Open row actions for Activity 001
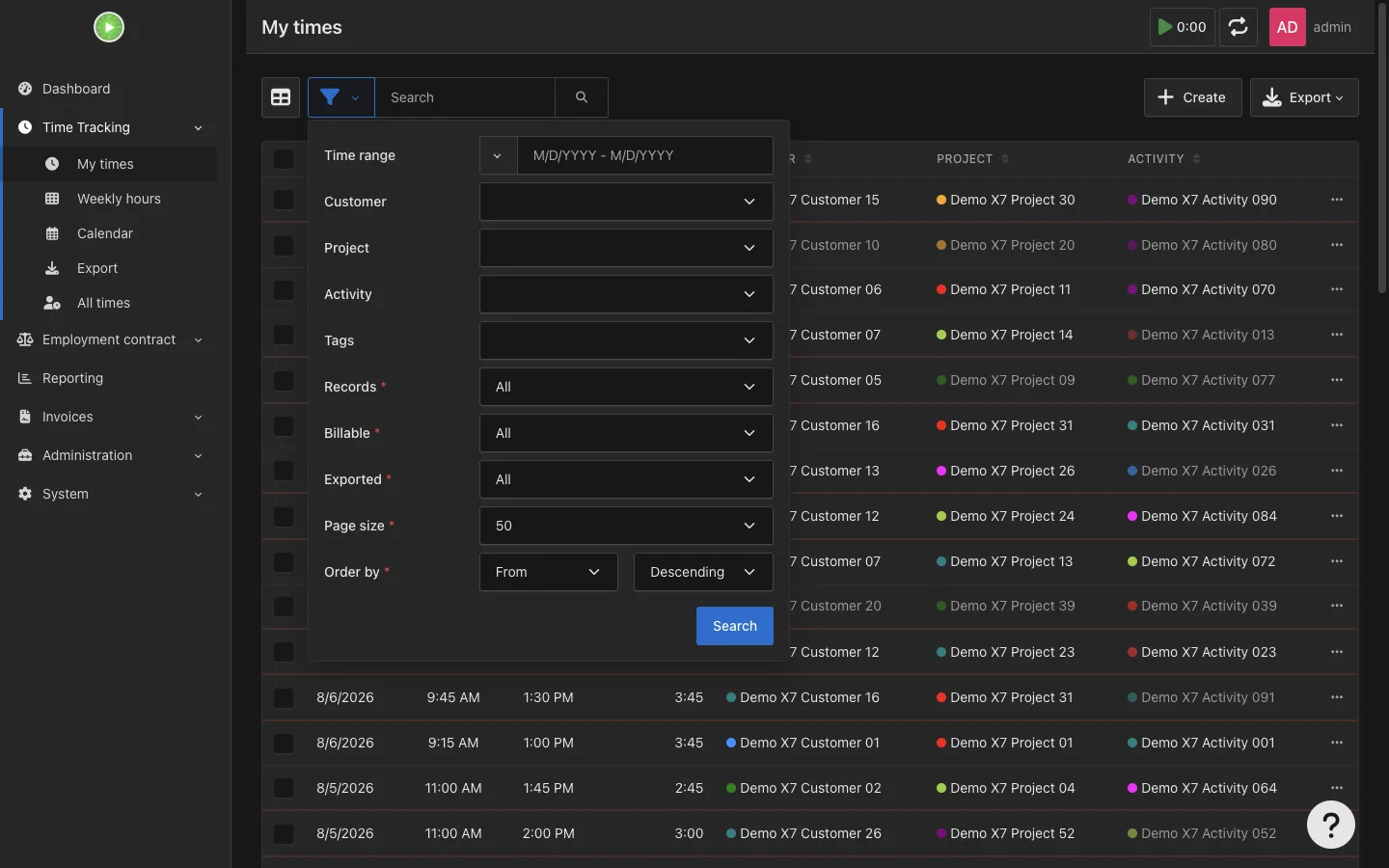 [x=1337, y=743]
